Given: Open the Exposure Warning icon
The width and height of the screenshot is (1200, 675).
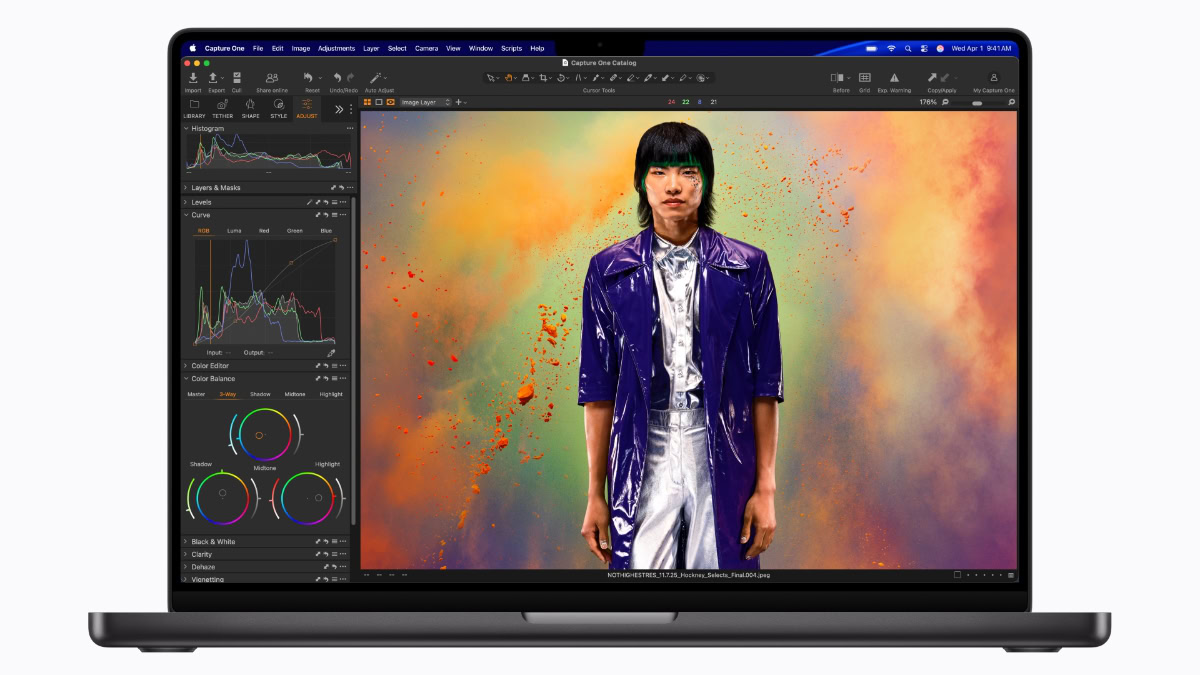Looking at the screenshot, I should (893, 77).
